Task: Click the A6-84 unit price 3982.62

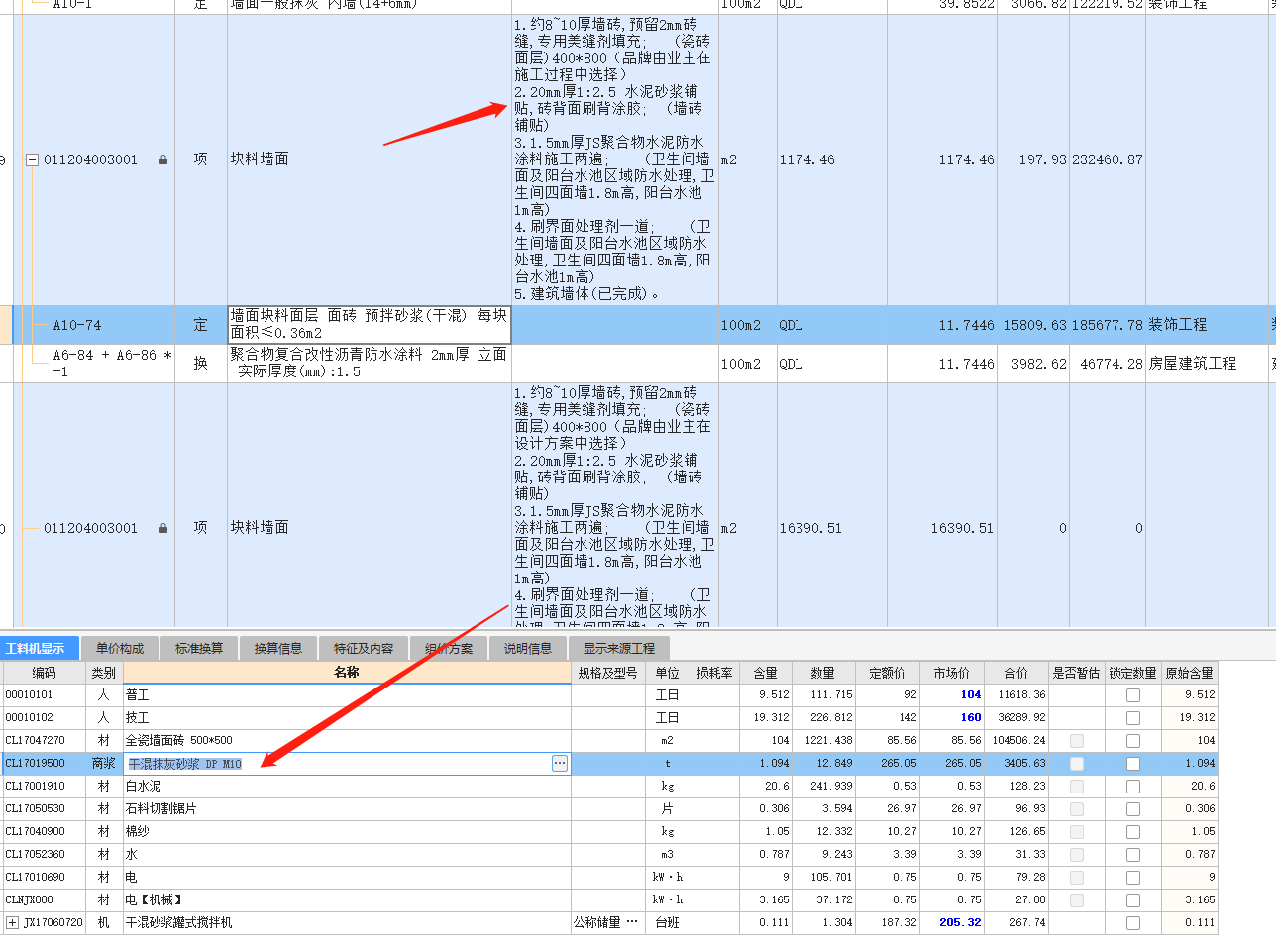Action: pos(1033,364)
